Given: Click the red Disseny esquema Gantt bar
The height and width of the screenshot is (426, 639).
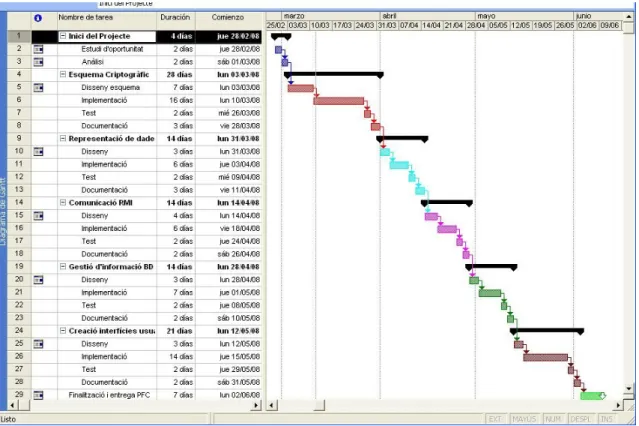Looking at the screenshot, I should [x=301, y=88].
